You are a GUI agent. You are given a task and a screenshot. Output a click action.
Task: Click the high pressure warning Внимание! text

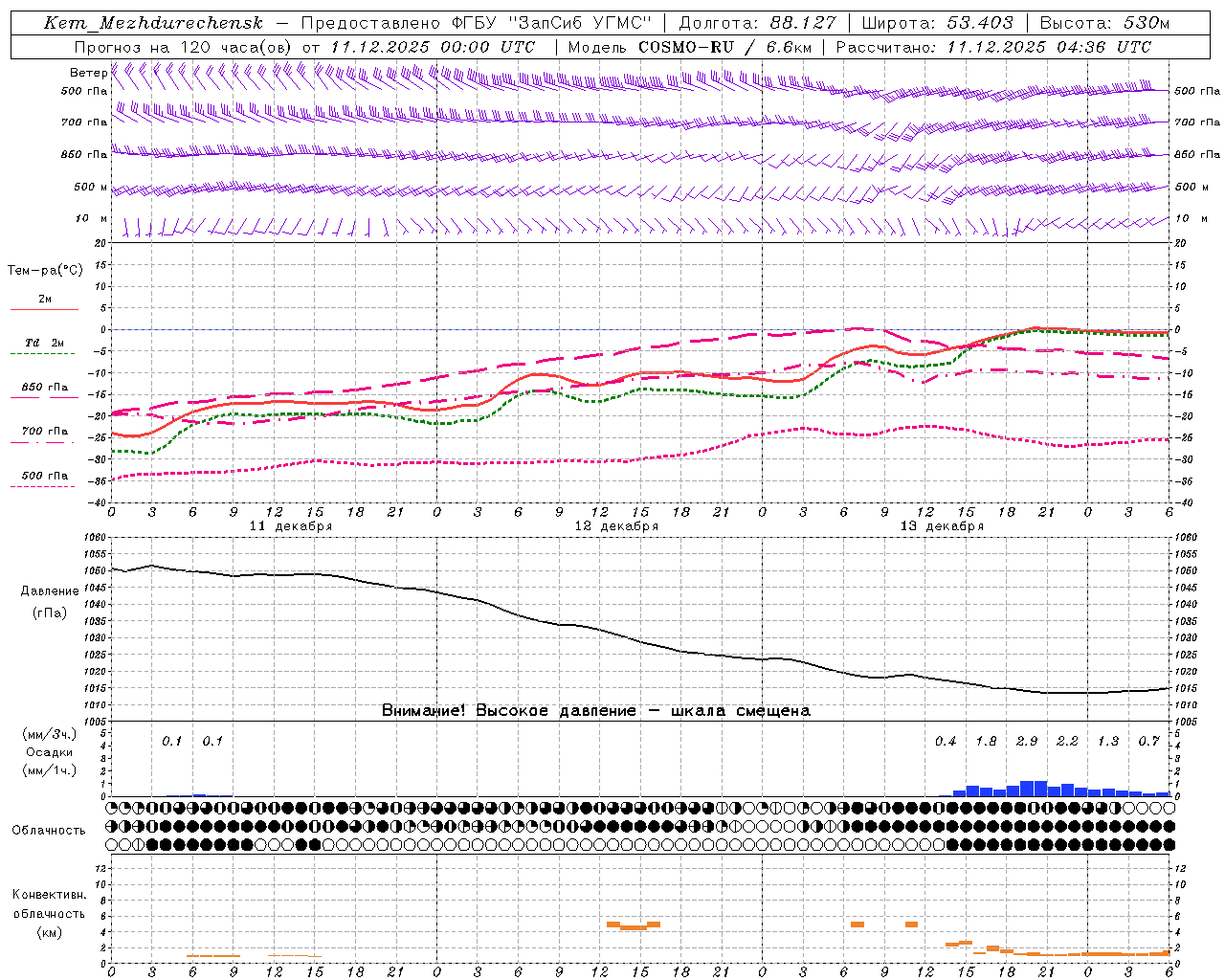pyautogui.click(x=595, y=711)
